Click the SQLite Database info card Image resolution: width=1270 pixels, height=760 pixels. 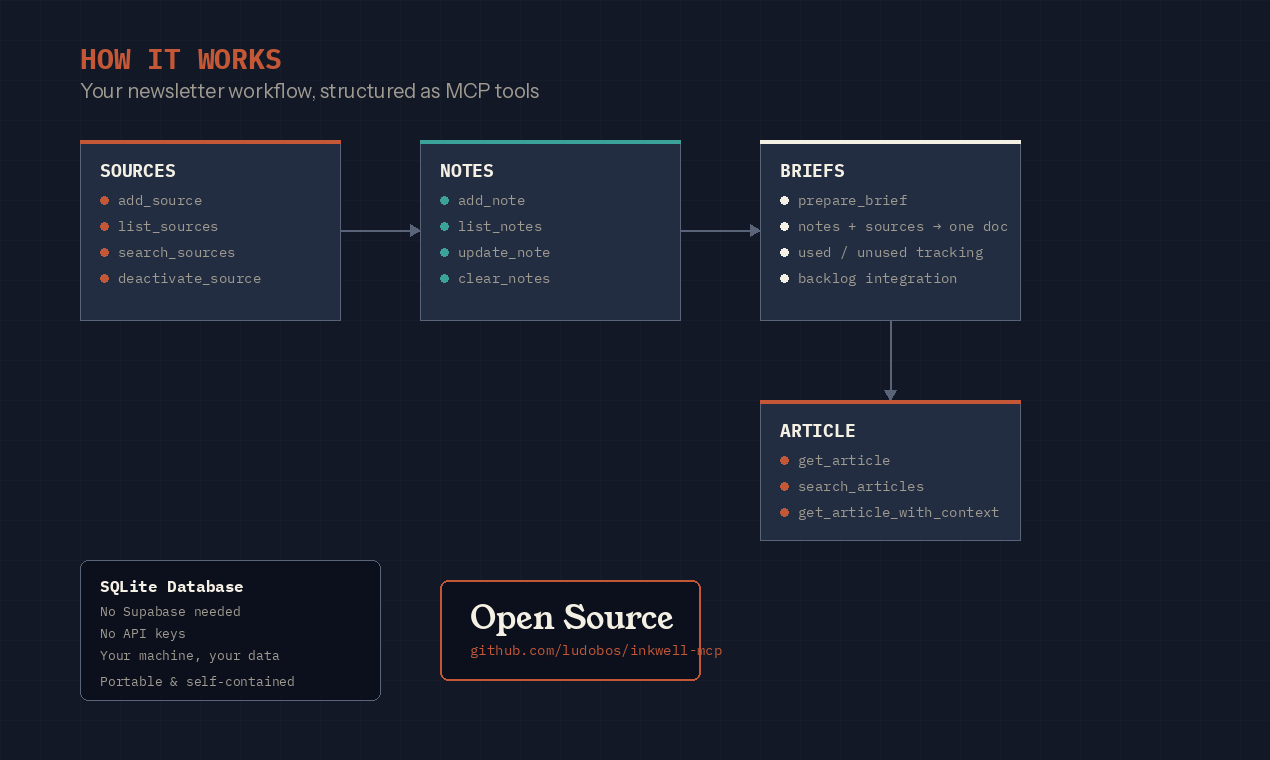[230, 630]
